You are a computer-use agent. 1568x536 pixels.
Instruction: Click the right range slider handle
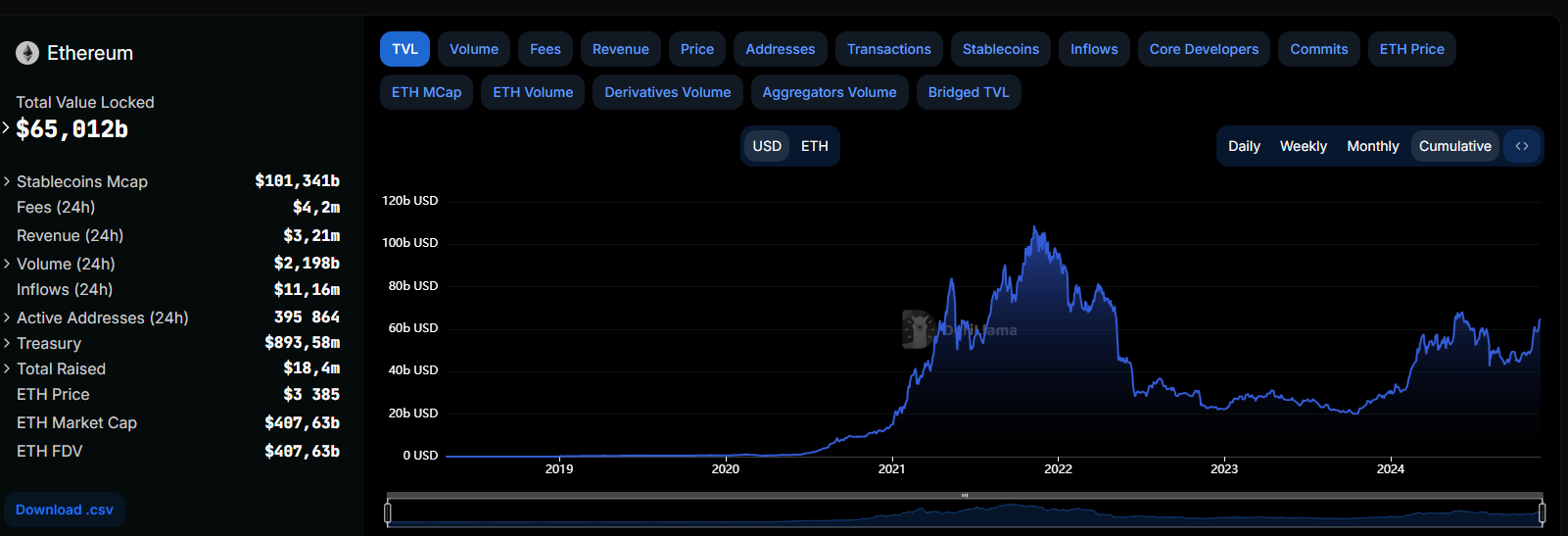[x=1542, y=512]
